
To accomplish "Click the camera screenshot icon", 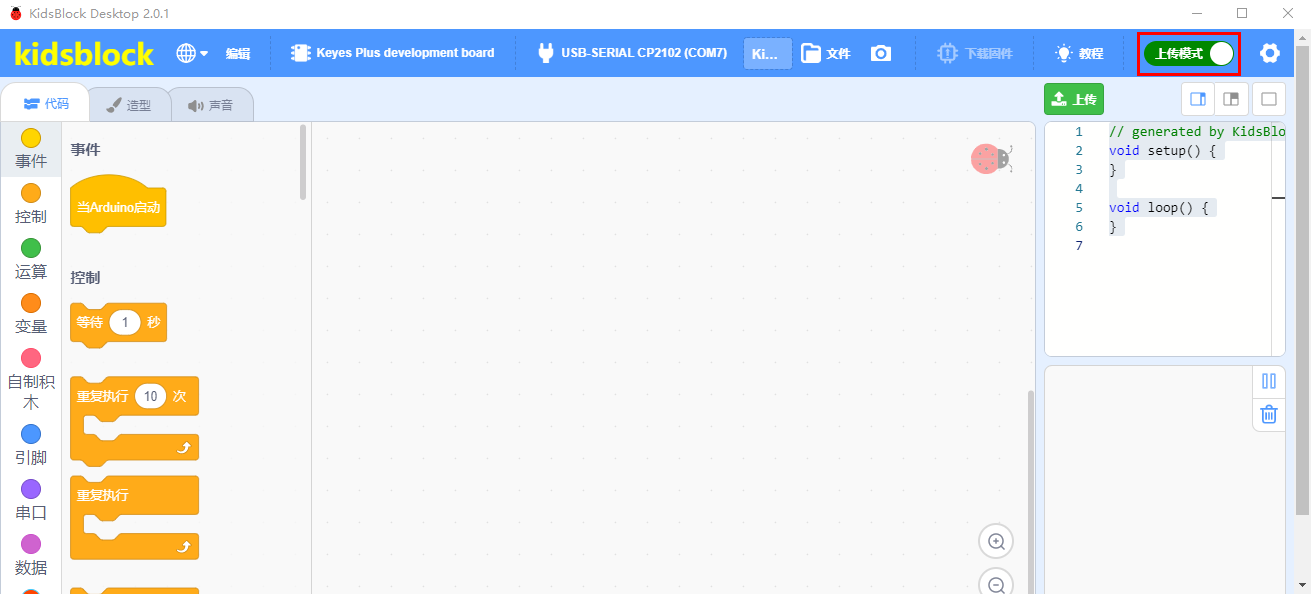I will tap(880, 53).
